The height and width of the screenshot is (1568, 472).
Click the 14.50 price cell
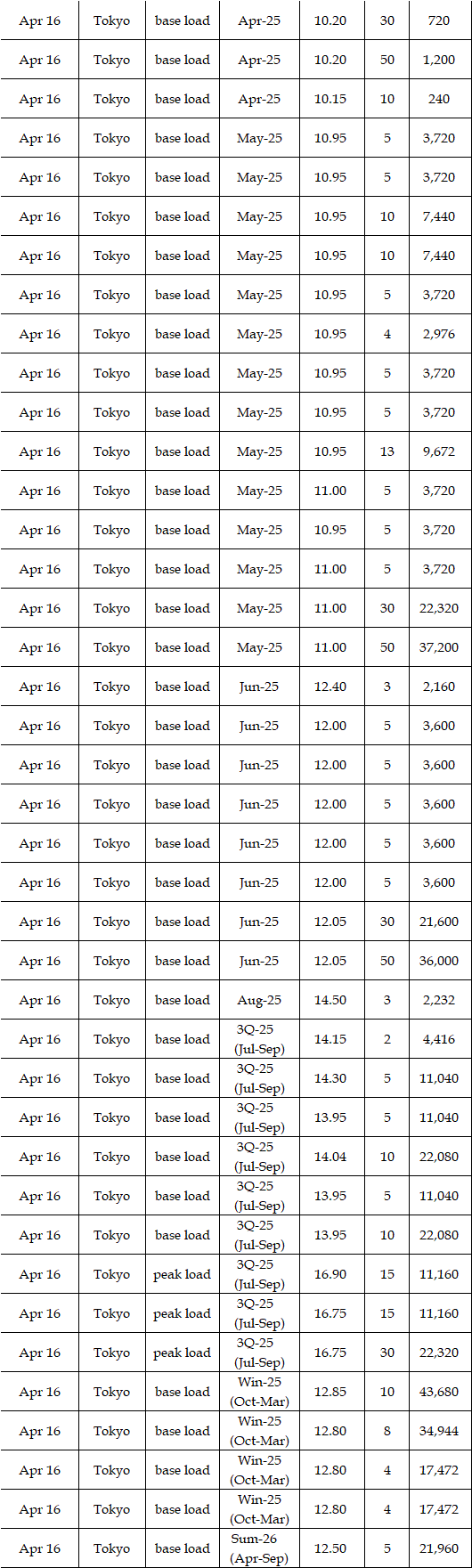330,1000
